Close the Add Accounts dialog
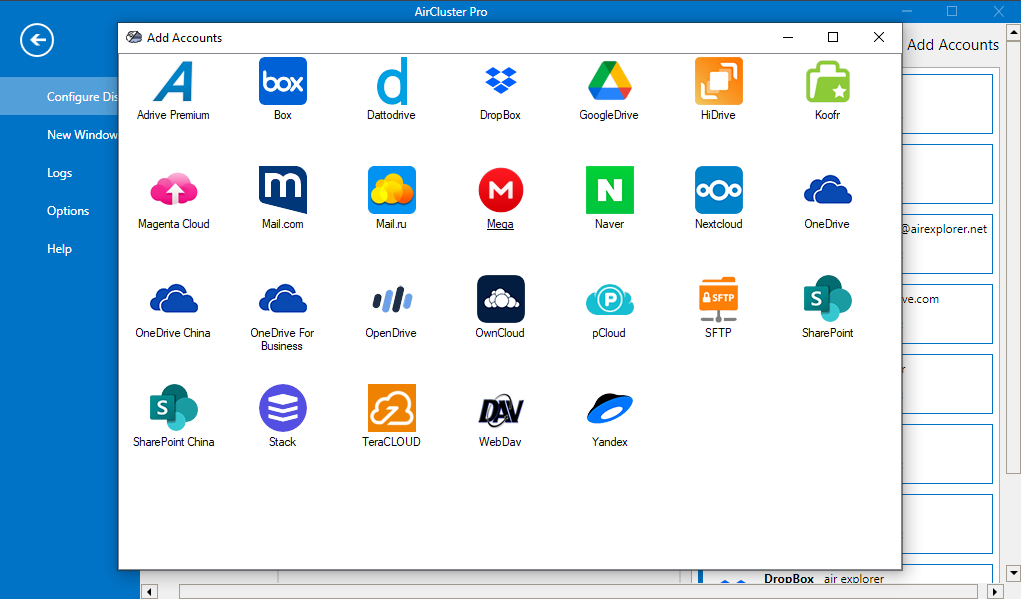This screenshot has height=599, width=1021. click(x=878, y=37)
